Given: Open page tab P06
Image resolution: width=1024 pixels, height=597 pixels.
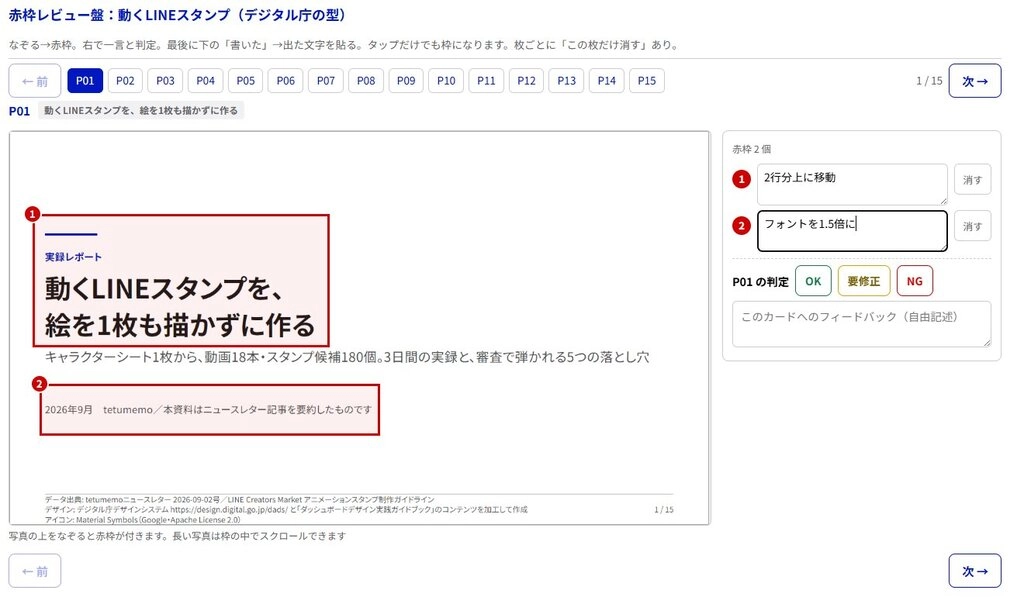Looking at the screenshot, I should coord(285,81).
